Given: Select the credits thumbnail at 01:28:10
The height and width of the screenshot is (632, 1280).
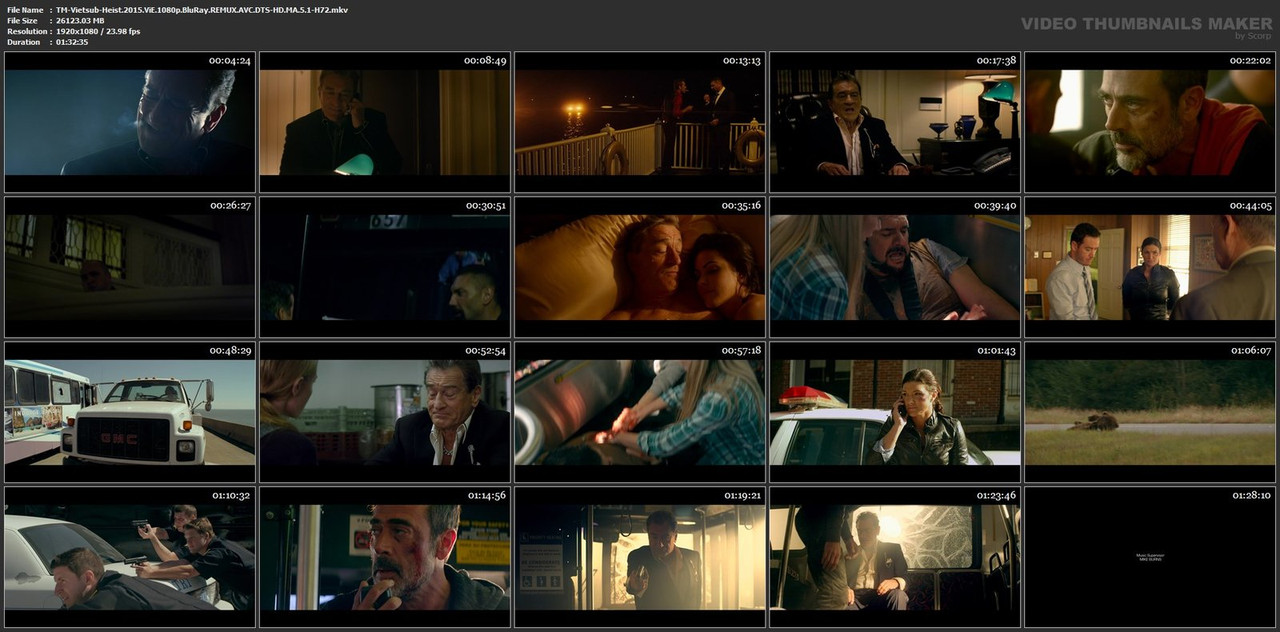Looking at the screenshot, I should coord(1150,557).
